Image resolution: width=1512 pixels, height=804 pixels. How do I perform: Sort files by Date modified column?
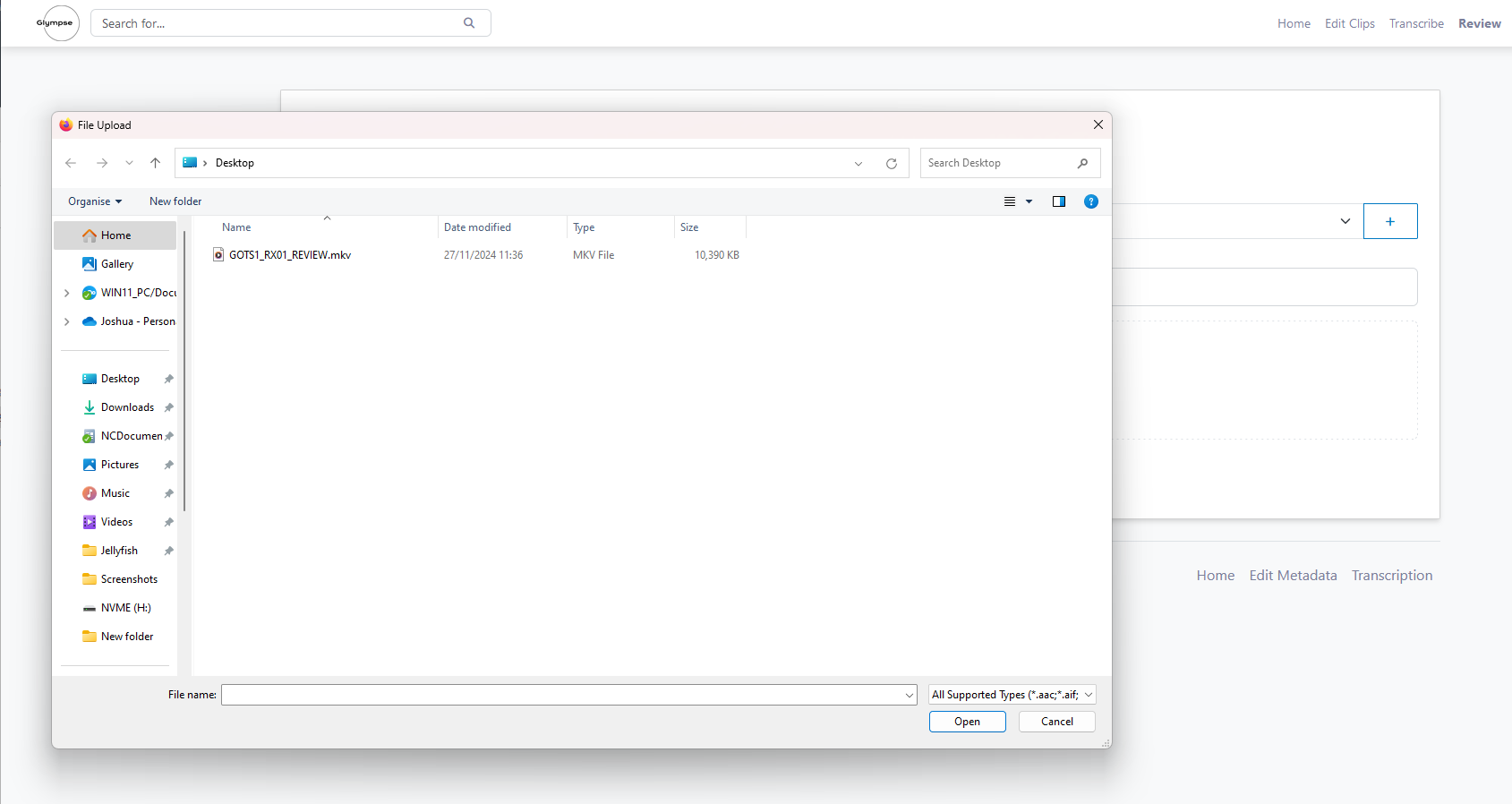(477, 227)
